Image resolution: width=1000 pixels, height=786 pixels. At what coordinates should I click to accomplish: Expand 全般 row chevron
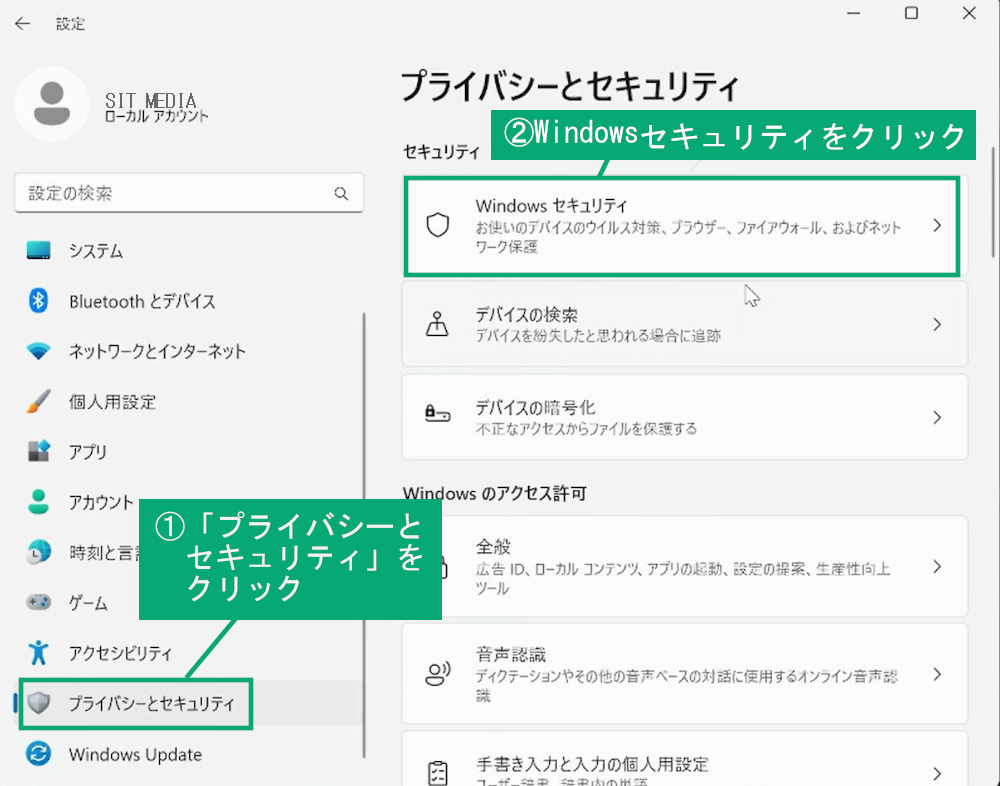pos(937,567)
